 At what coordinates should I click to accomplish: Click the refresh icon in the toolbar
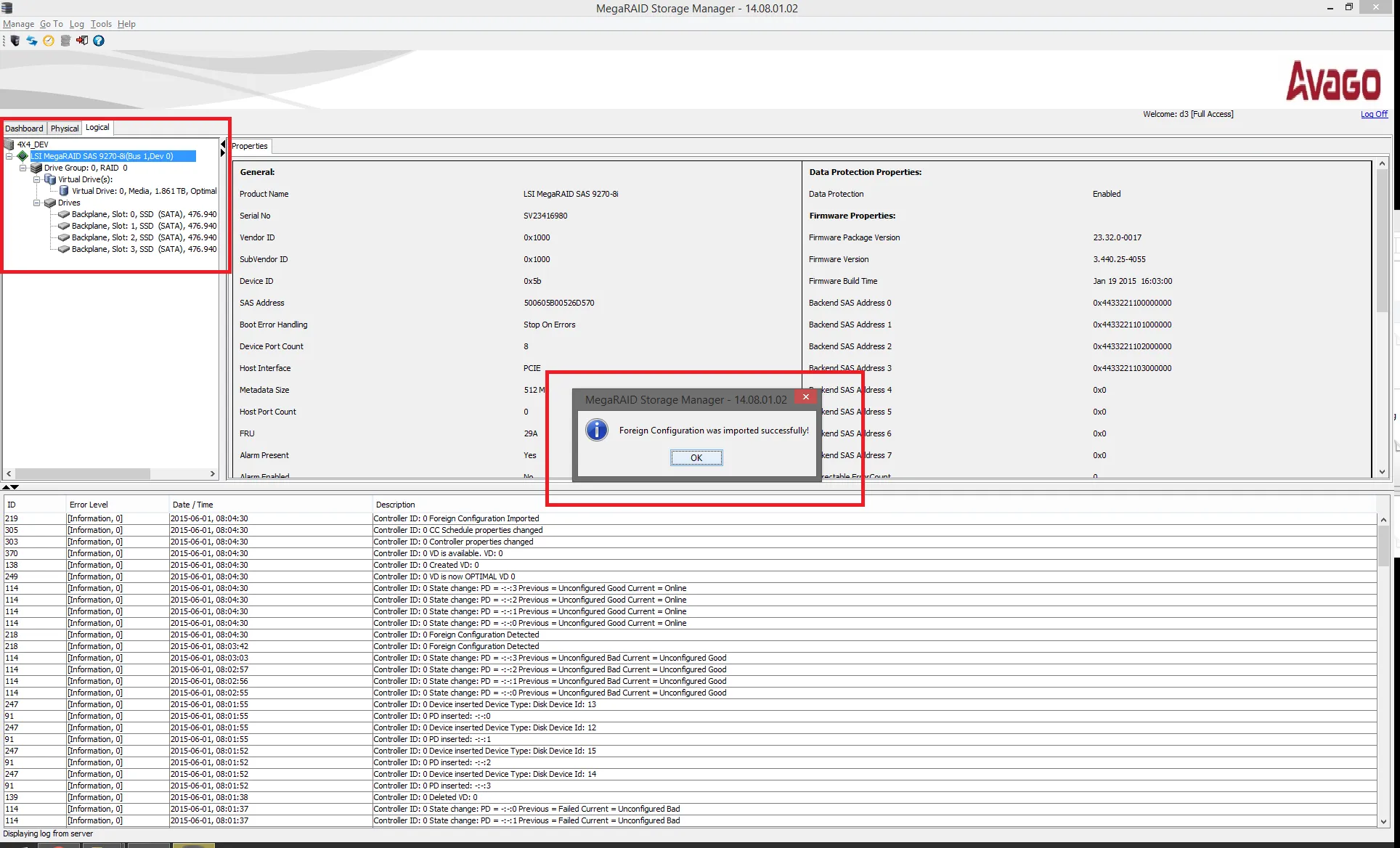pos(31,41)
